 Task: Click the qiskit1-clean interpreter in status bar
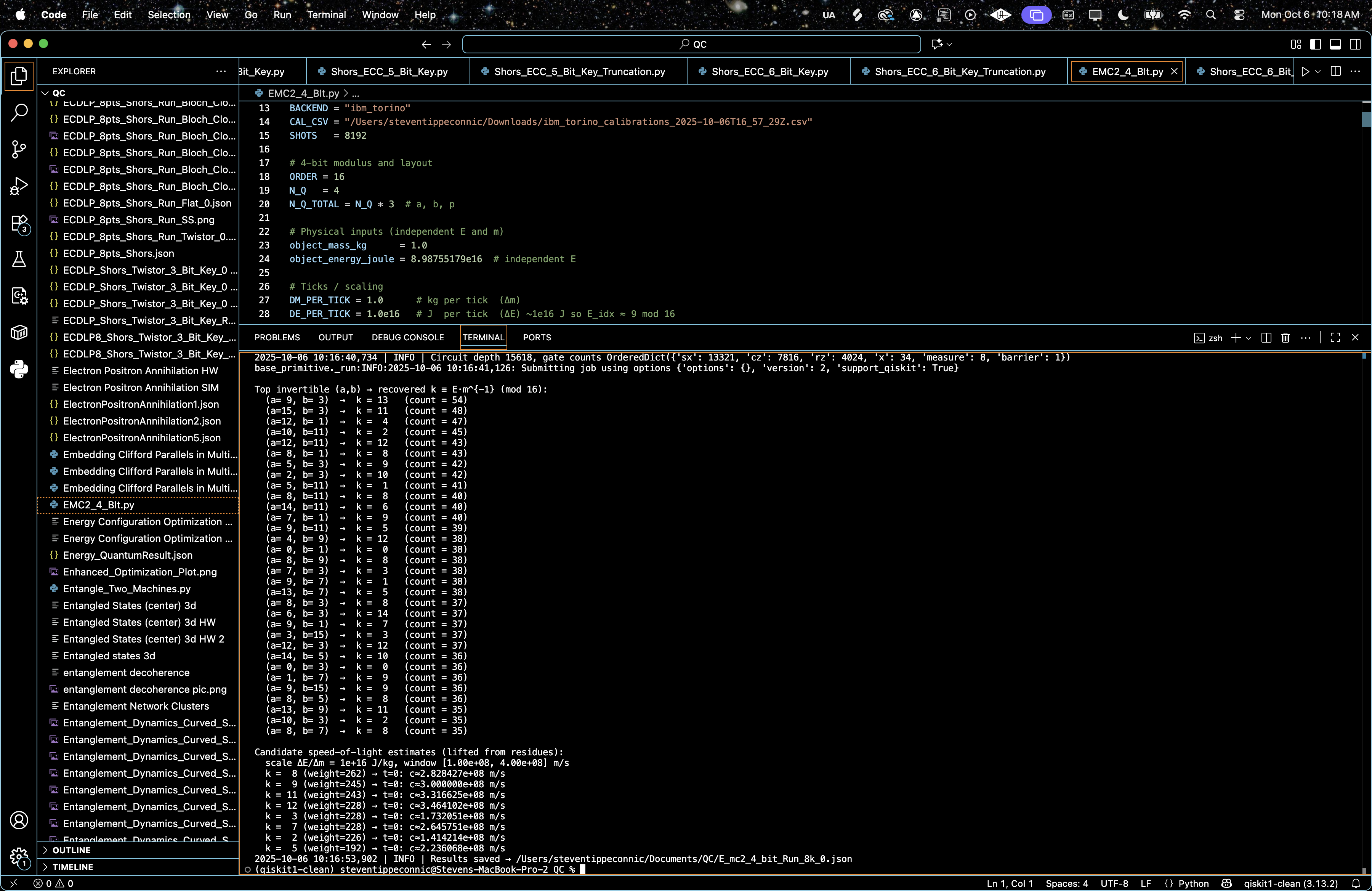coord(1290,883)
